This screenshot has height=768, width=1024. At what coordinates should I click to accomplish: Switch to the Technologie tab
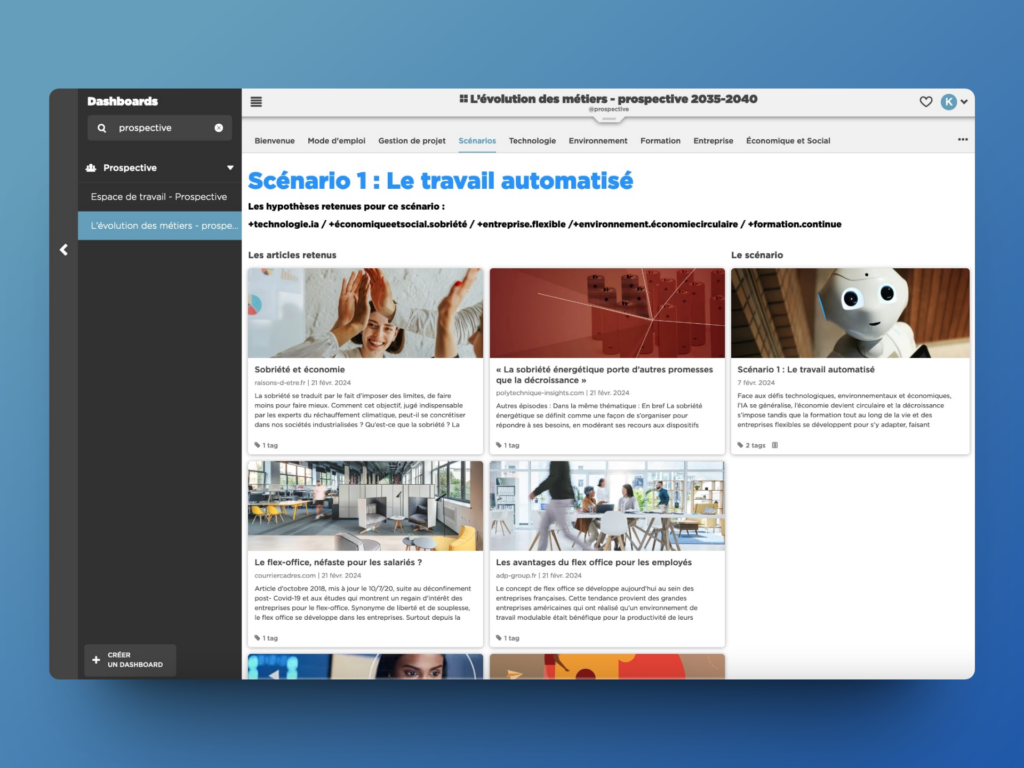532,141
